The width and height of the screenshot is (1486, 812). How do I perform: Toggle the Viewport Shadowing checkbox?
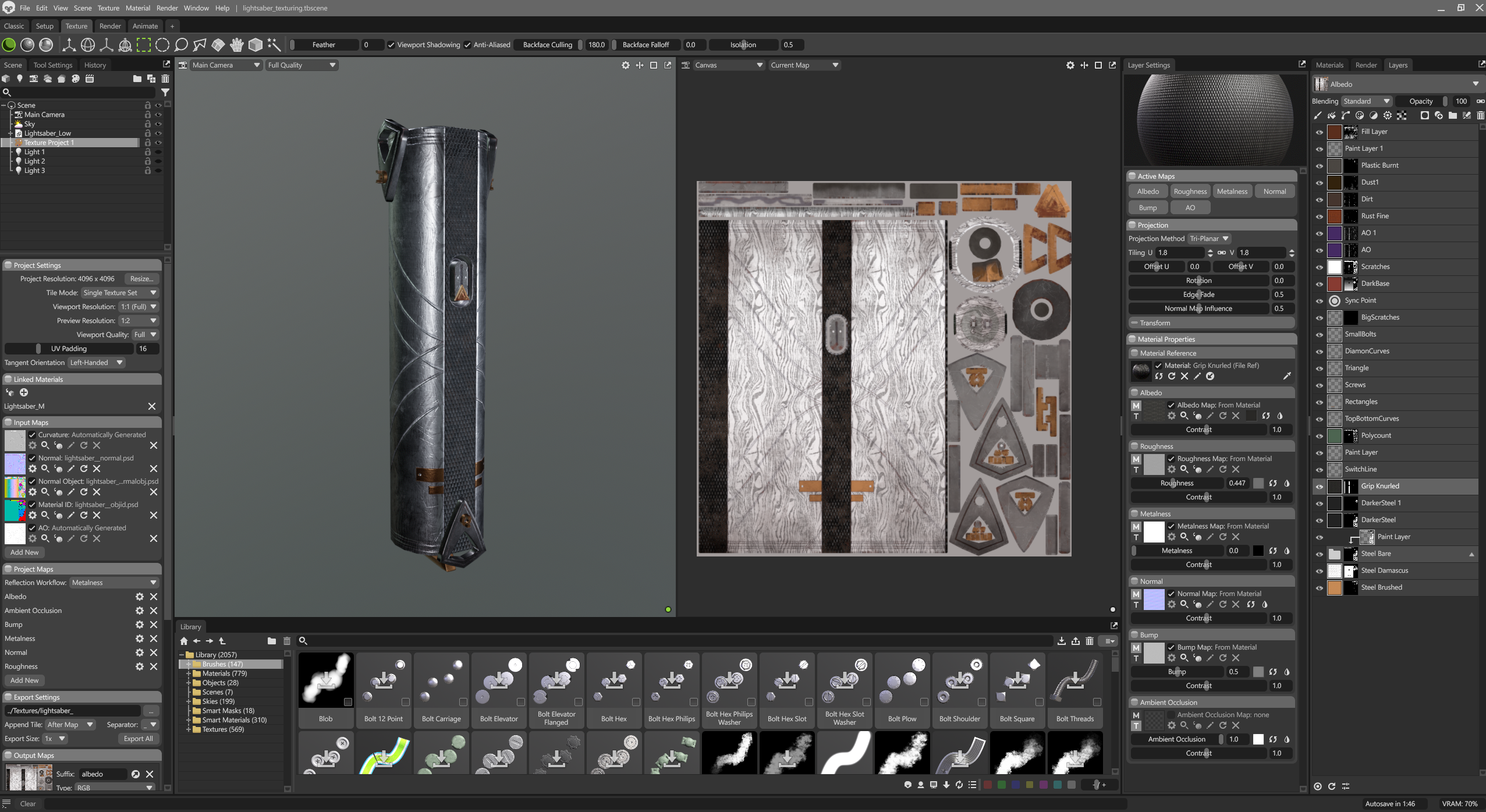coord(391,45)
